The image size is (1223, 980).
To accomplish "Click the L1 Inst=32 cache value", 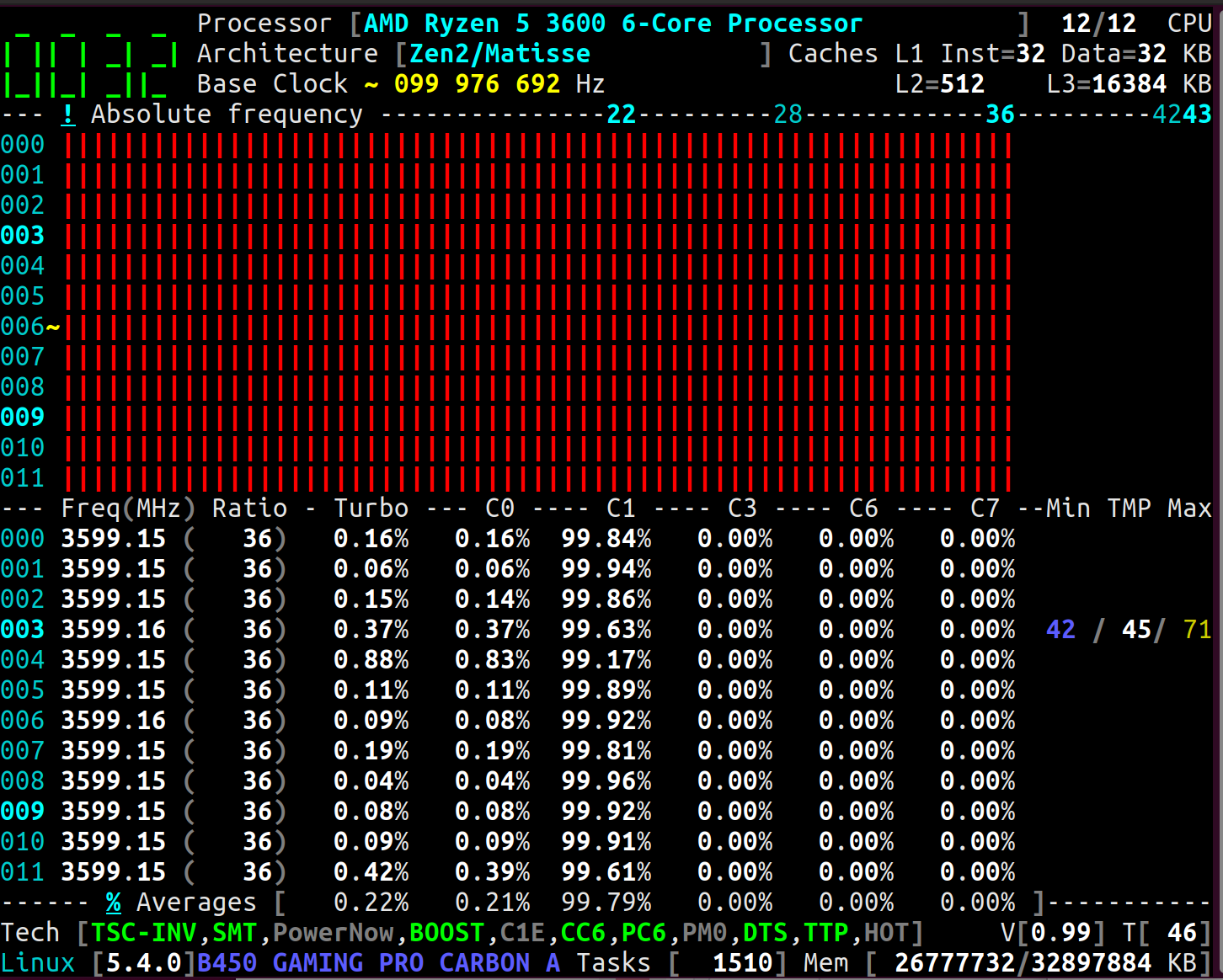I will [x=970, y=54].
